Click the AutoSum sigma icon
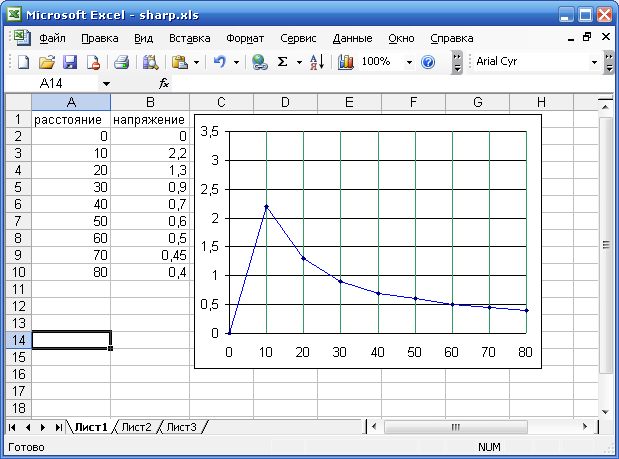The width and height of the screenshot is (619, 459). 283,62
